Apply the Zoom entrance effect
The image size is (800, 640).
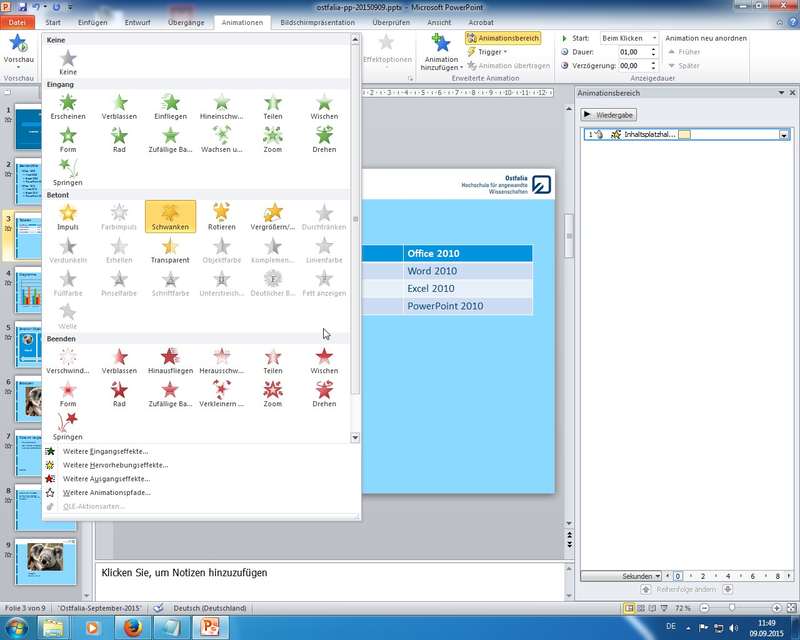click(x=272, y=140)
